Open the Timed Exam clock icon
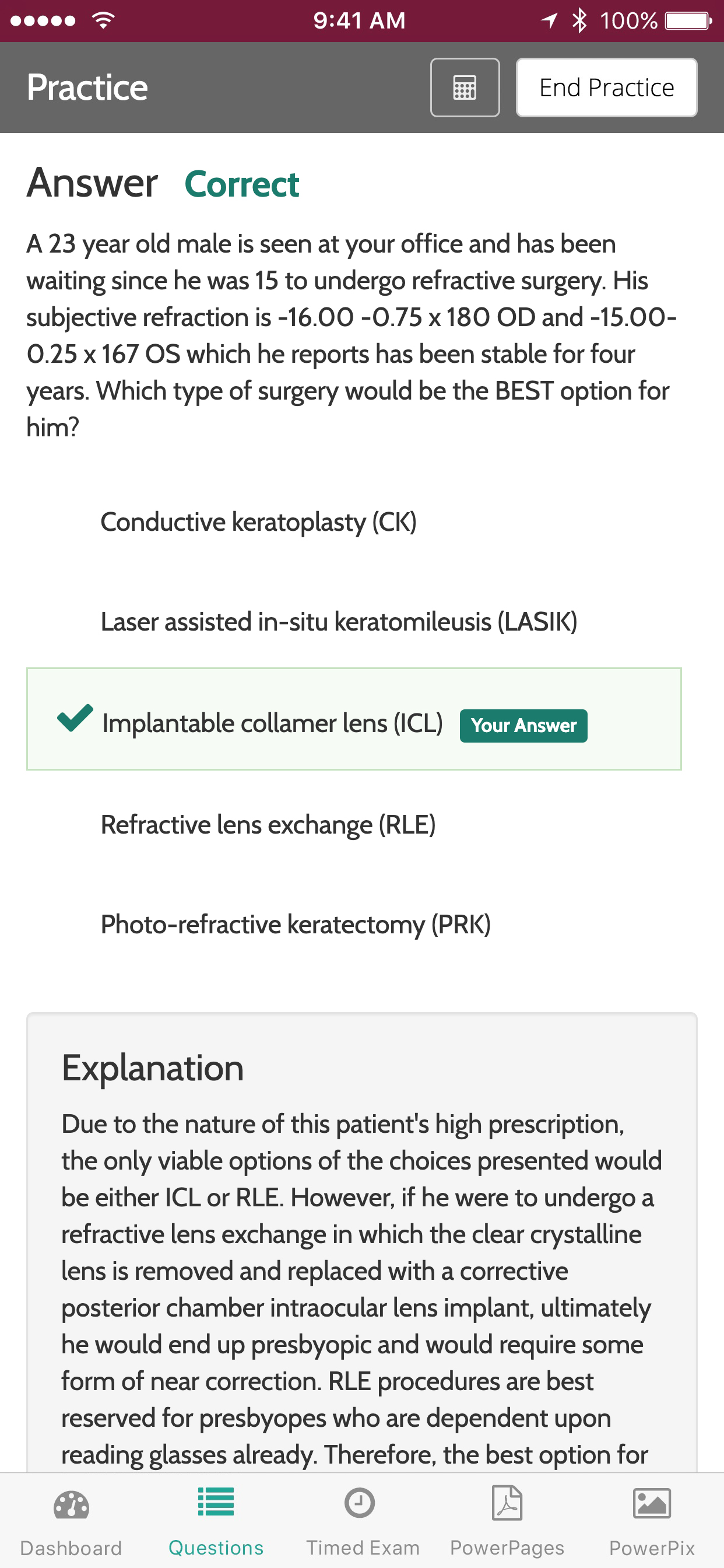The width and height of the screenshot is (724, 1568). point(360,1503)
